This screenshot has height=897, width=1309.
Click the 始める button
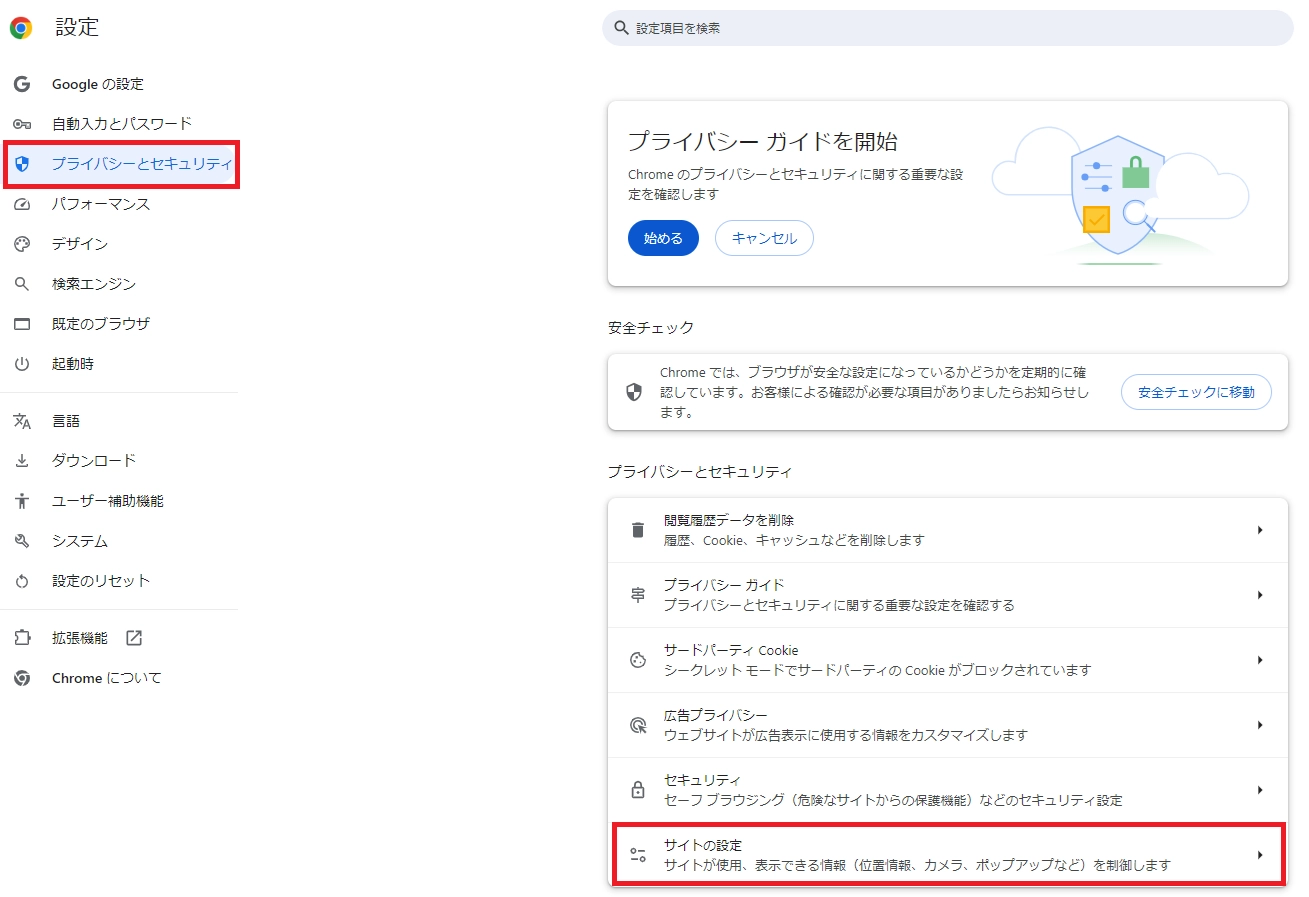coord(663,238)
